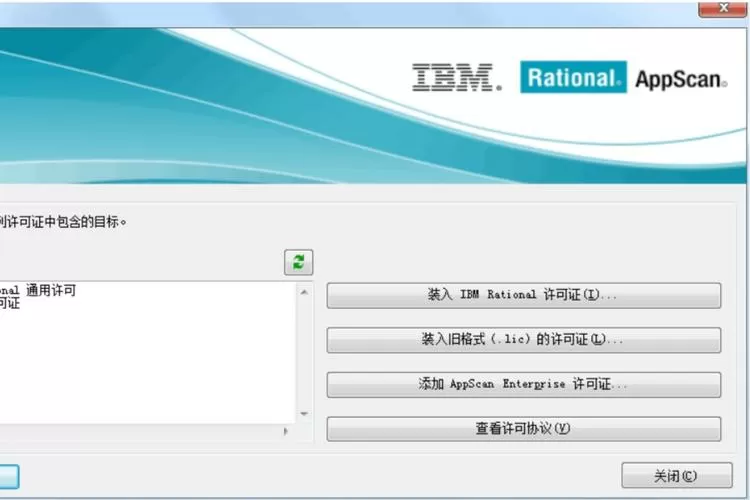Load old format .lic license button
This screenshot has width=750, height=500.
click(524, 340)
